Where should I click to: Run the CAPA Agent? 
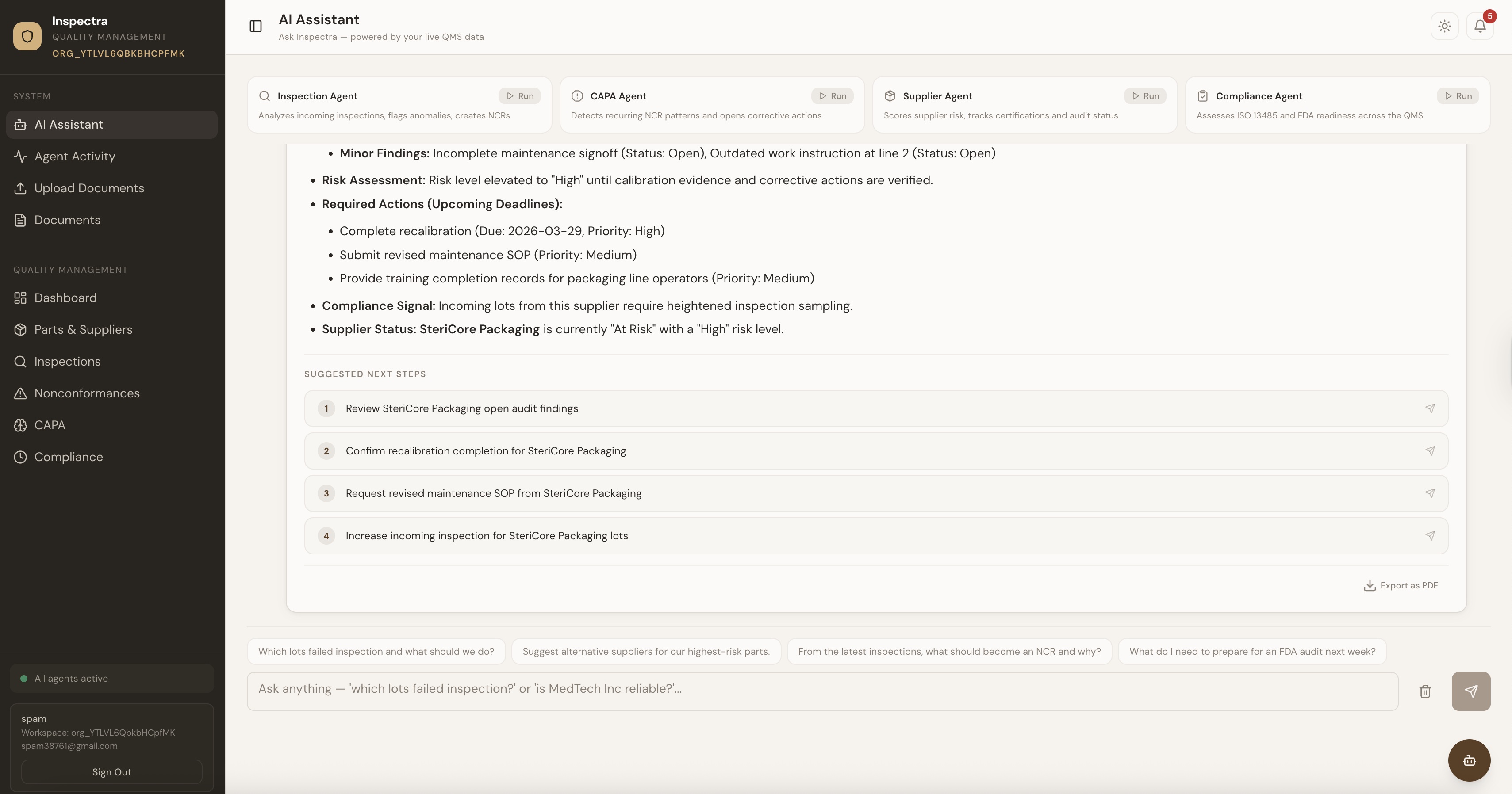pyautogui.click(x=832, y=96)
